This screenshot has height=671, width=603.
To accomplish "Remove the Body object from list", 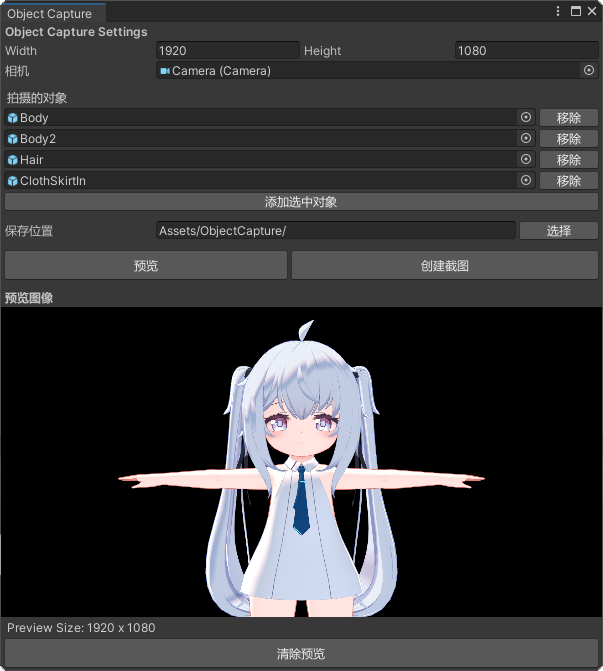I will [568, 118].
